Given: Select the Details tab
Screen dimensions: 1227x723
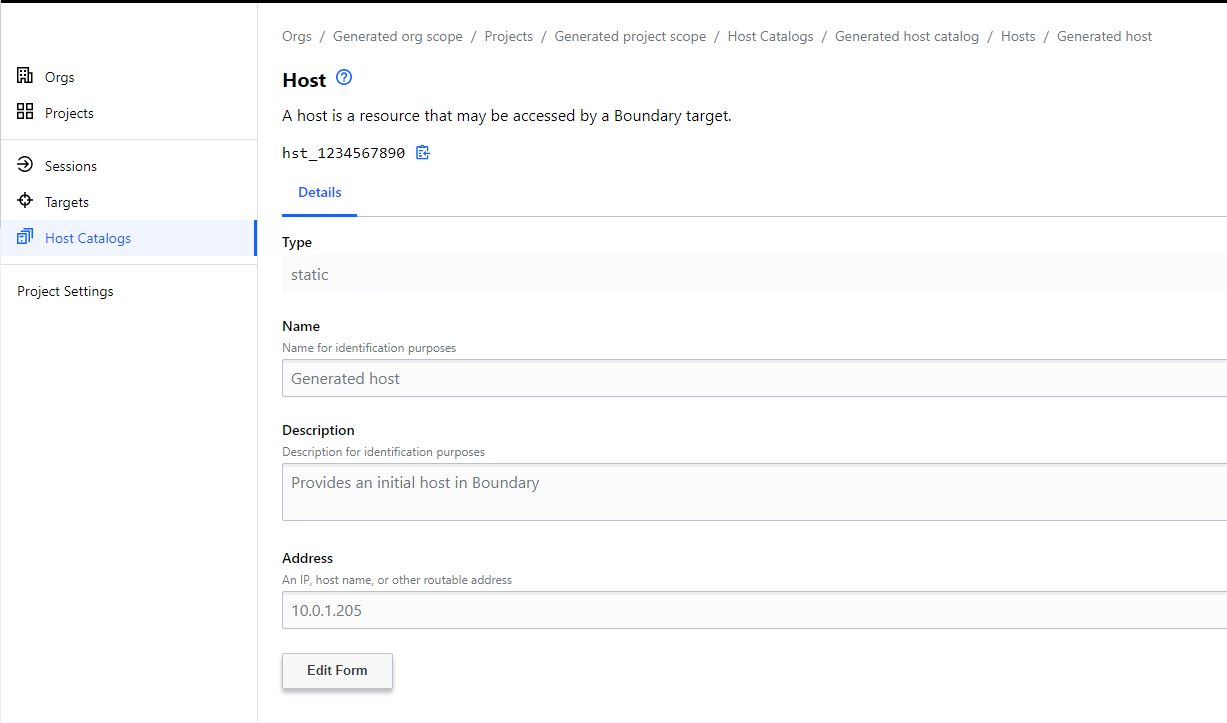Looking at the screenshot, I should click(x=319, y=192).
